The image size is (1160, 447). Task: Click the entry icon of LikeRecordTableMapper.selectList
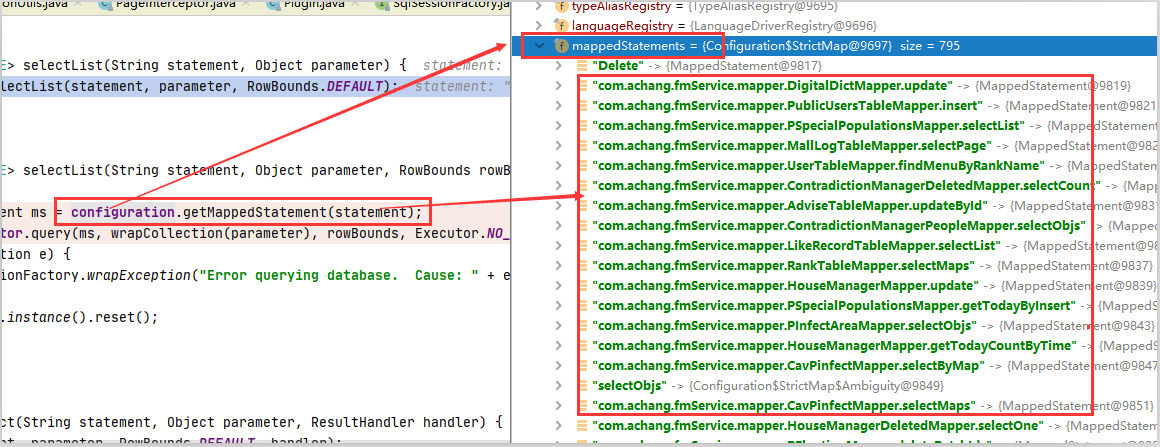pyautogui.click(x=584, y=245)
